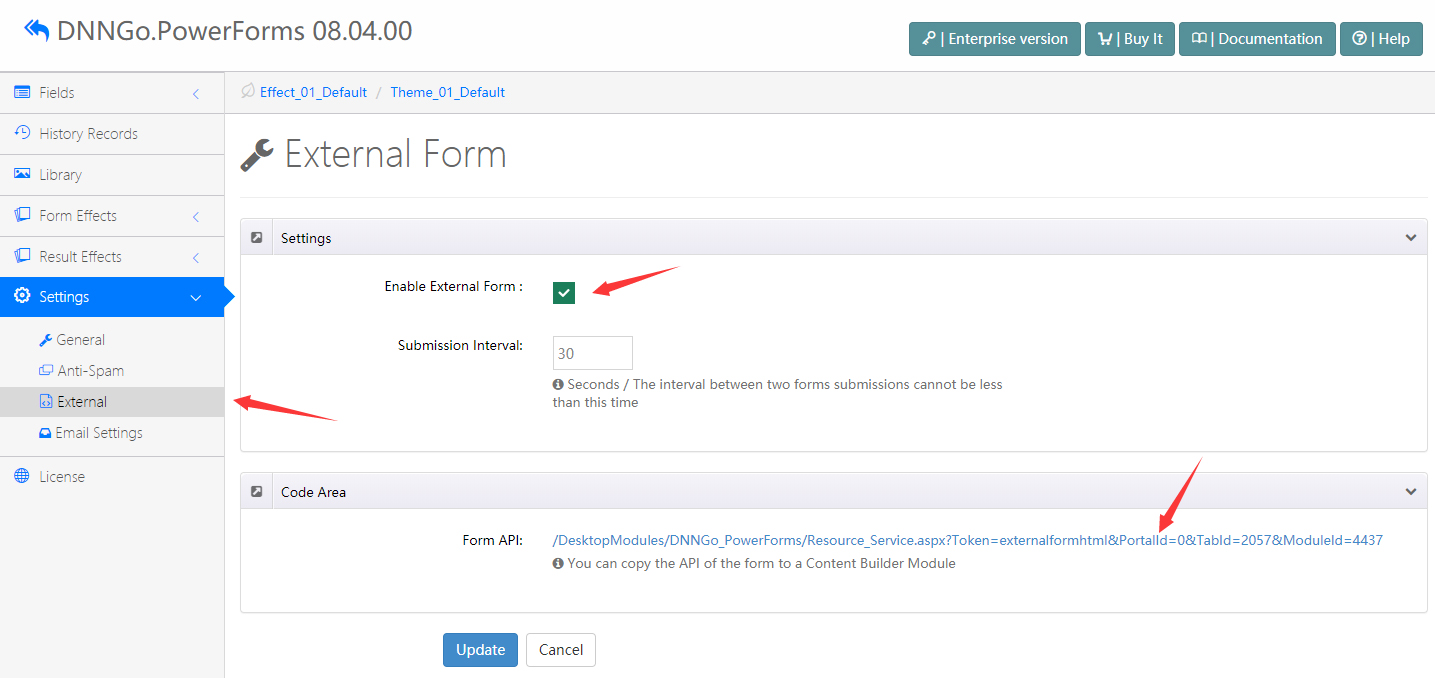This screenshot has width=1435, height=678.
Task: Select the Email Settings envelope icon
Action: click(x=45, y=432)
